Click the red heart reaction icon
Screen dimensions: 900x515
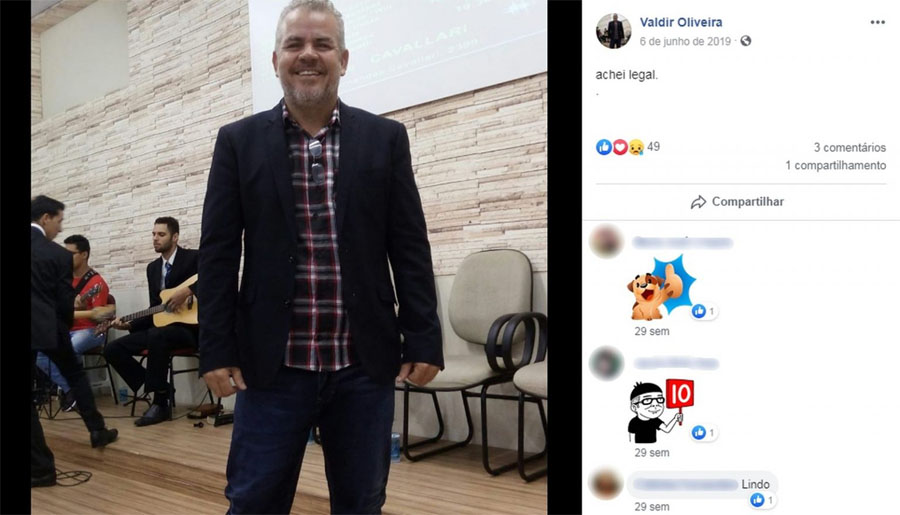pos(620,147)
